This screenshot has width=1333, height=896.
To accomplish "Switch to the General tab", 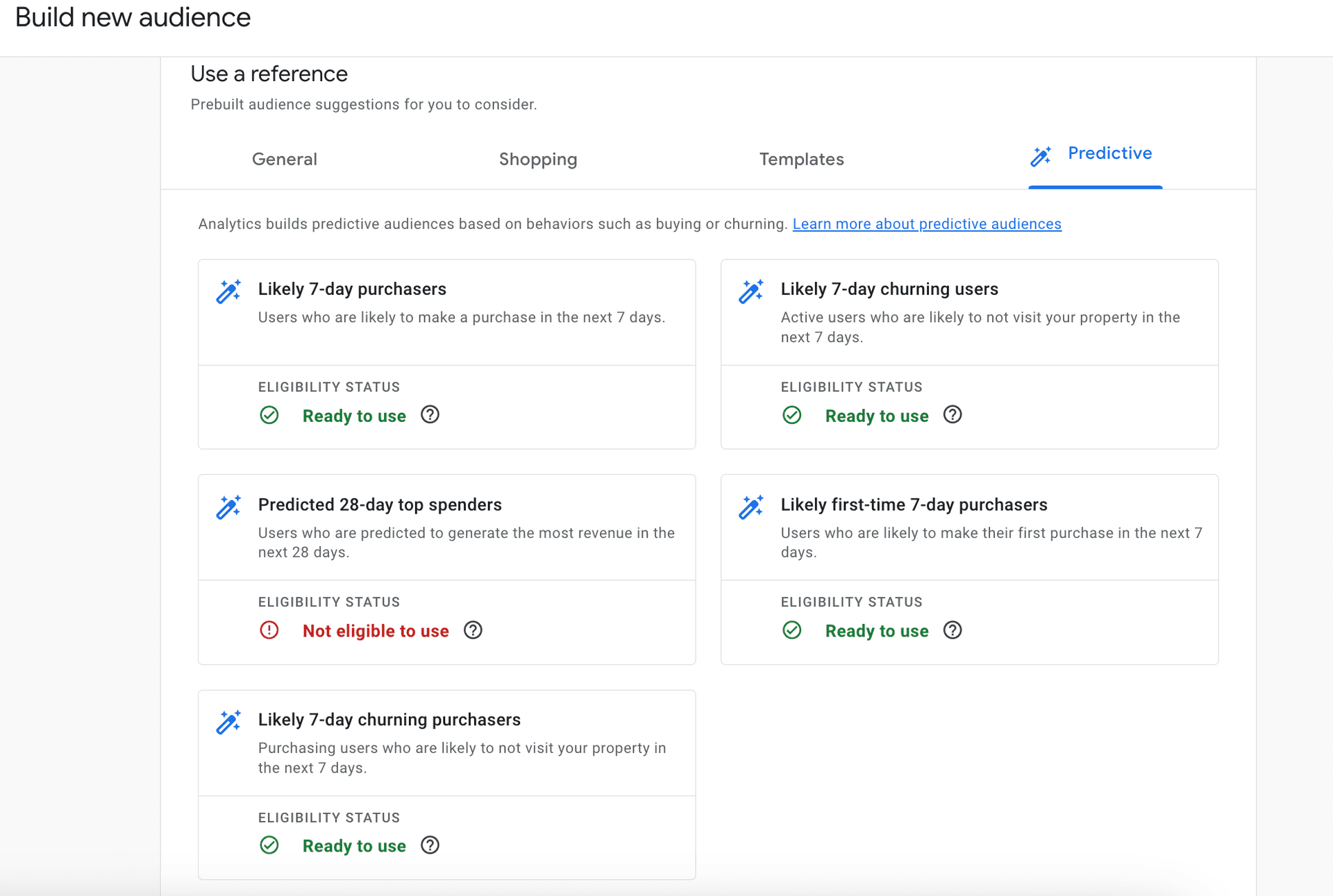I will click(284, 159).
